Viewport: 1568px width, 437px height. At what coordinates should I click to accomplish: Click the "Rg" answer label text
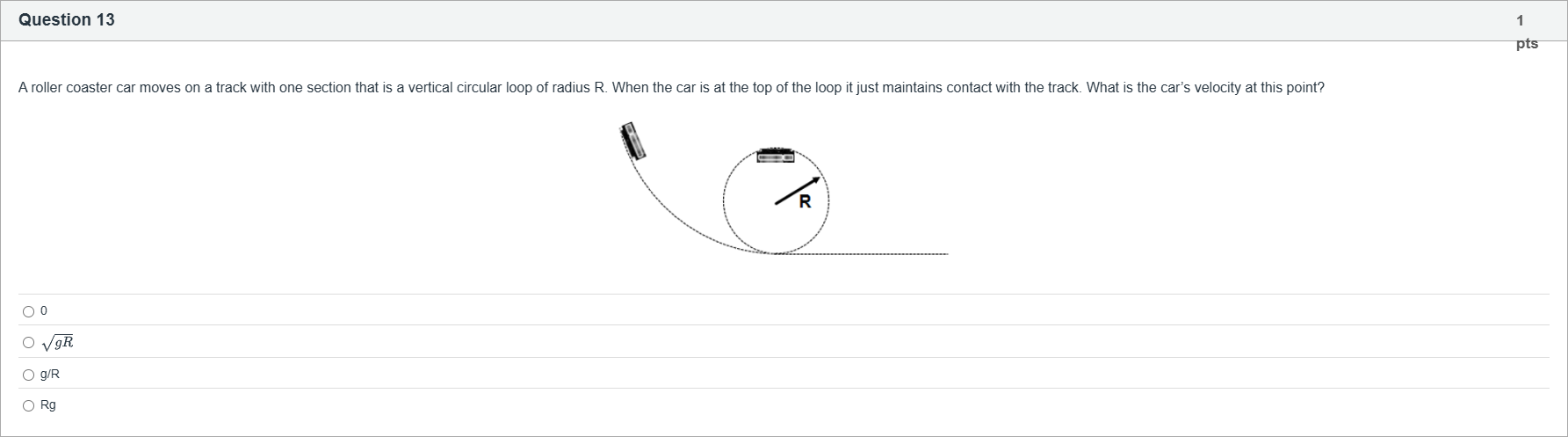point(48,405)
